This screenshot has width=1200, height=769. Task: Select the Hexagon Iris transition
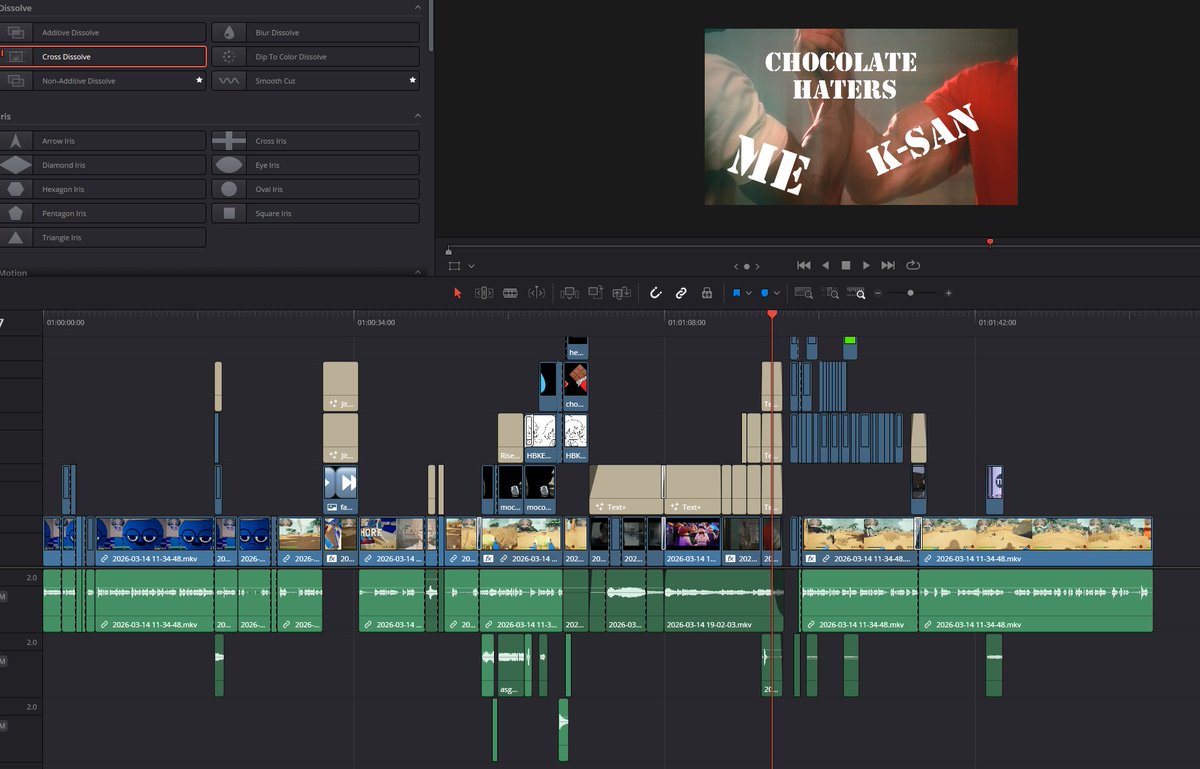(x=102, y=189)
